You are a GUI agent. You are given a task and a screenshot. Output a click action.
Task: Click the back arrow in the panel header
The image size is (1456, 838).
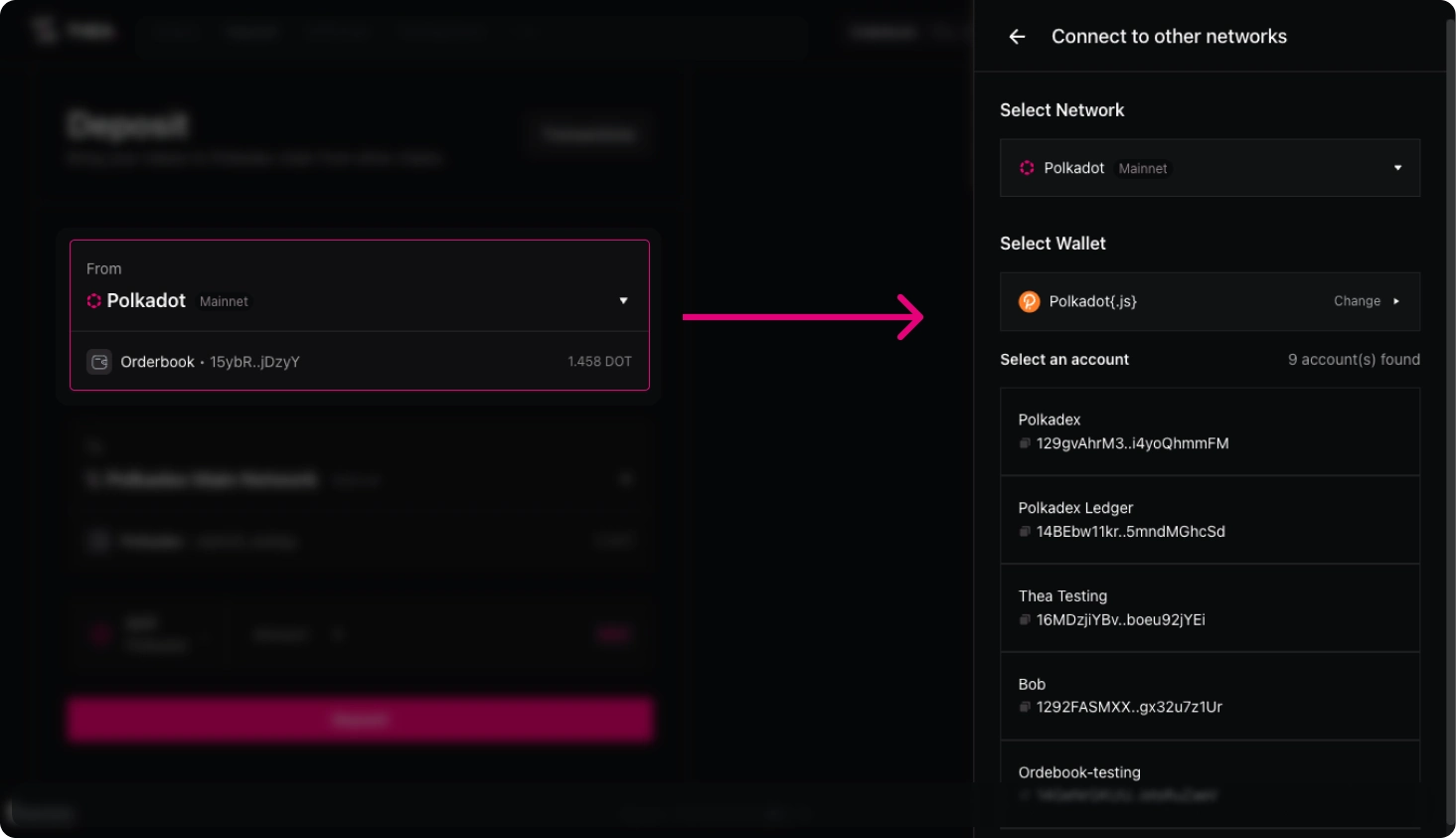point(1017,37)
